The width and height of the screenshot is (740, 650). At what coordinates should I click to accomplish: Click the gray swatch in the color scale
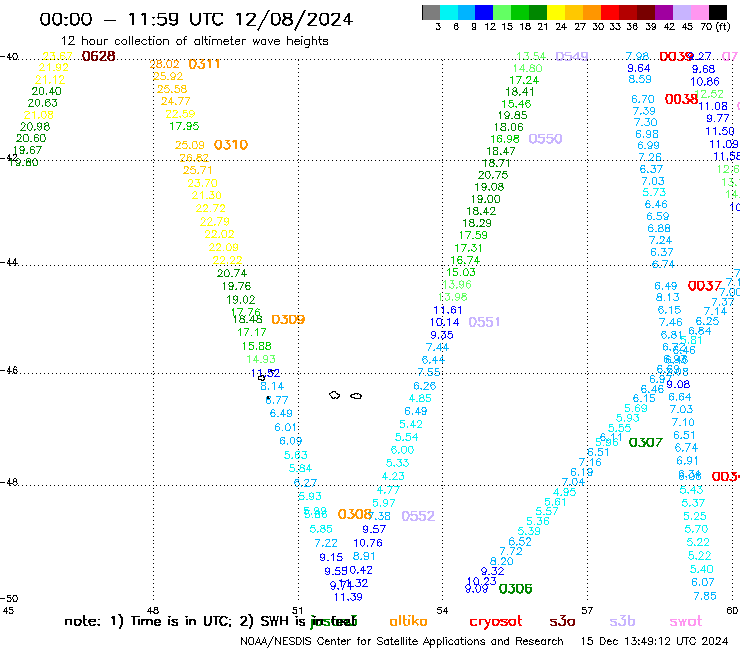point(431,12)
